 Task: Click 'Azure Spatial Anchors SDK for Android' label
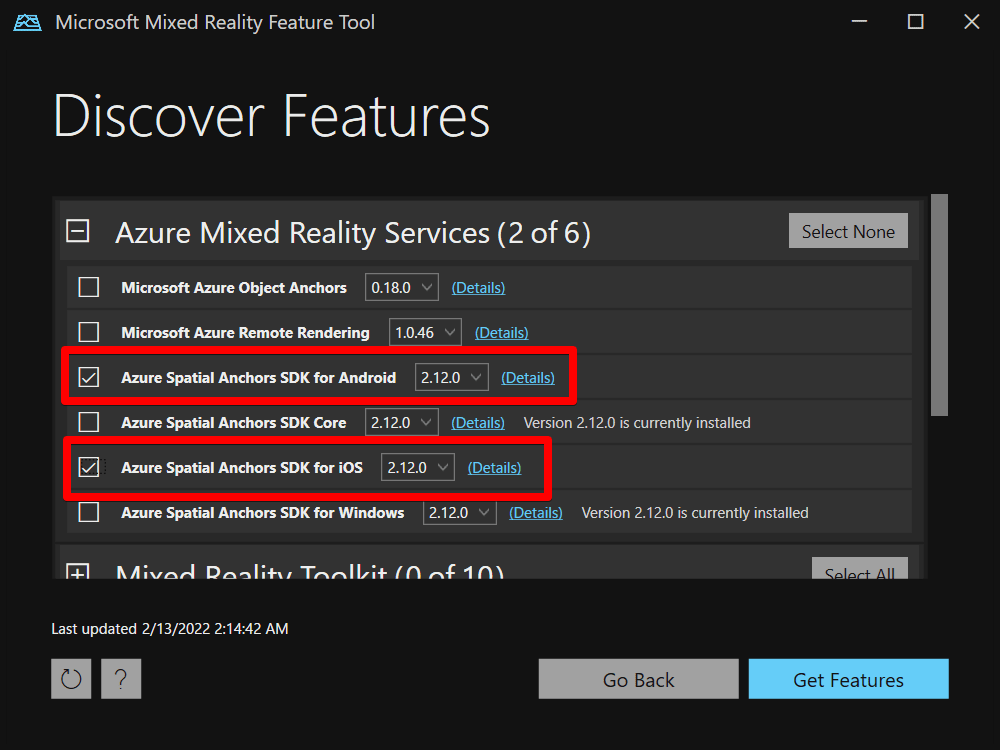(259, 378)
